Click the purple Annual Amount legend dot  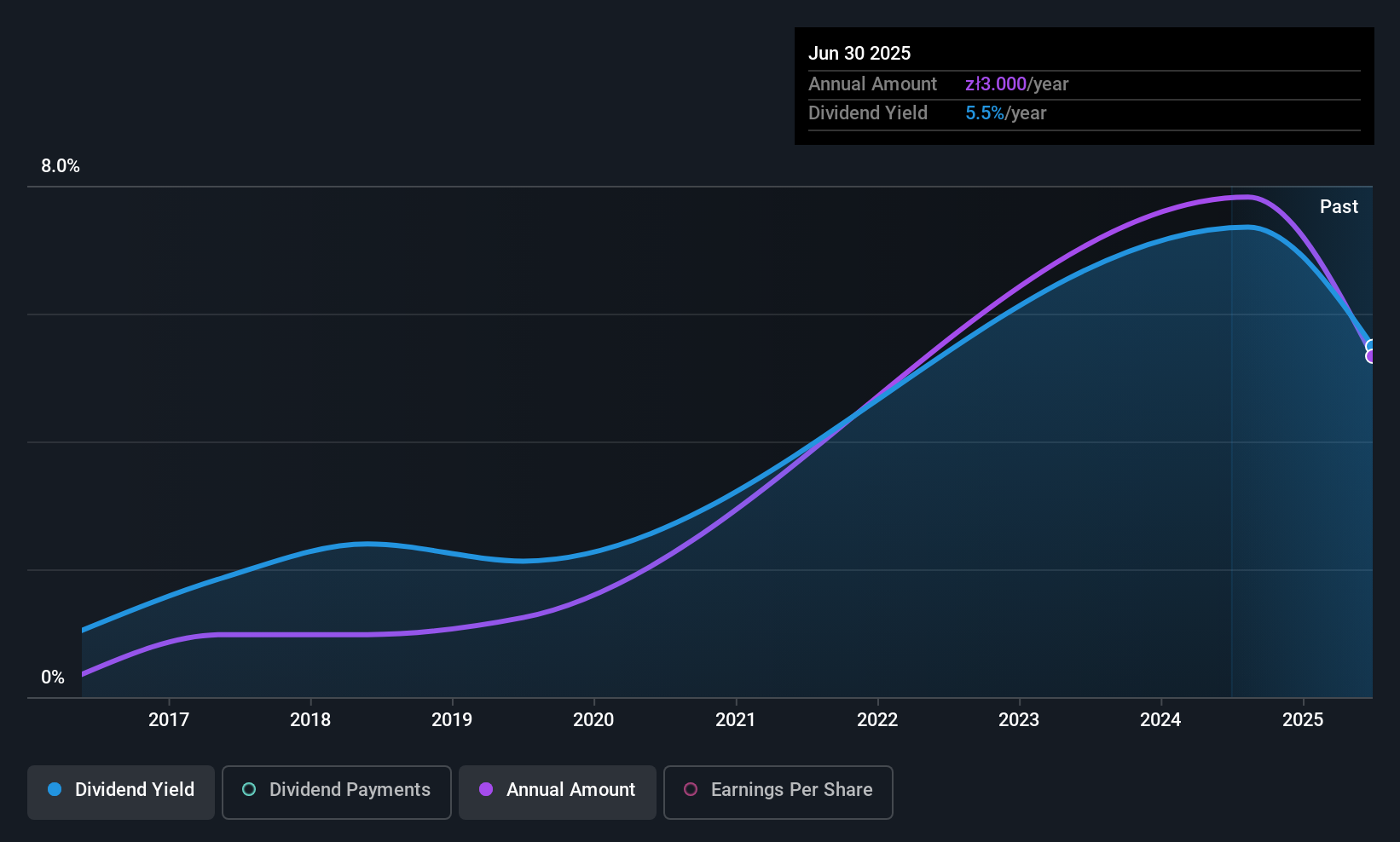tap(484, 790)
